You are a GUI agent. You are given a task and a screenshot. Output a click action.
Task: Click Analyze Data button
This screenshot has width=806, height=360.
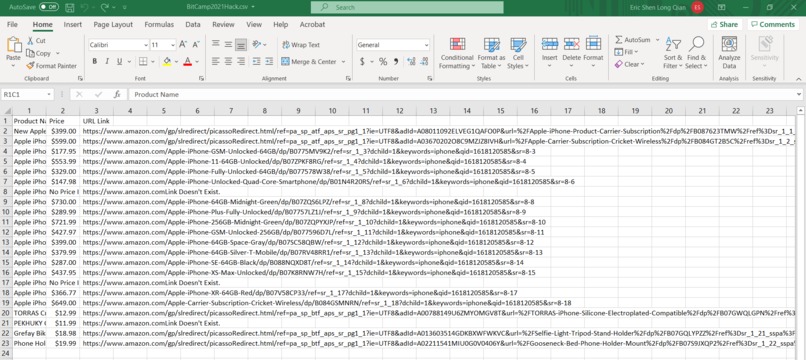click(729, 53)
